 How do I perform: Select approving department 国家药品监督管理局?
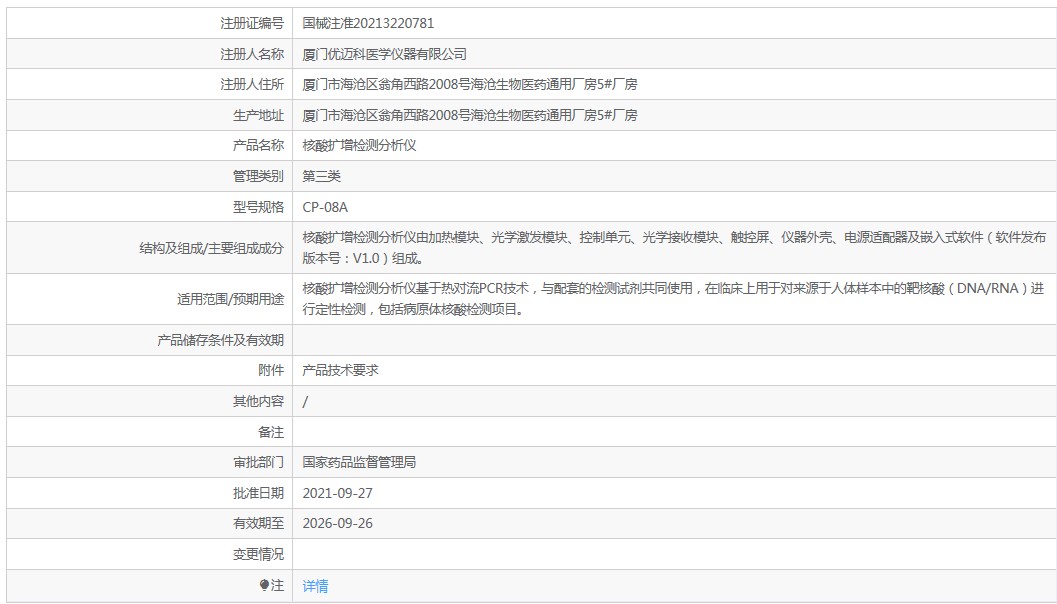coord(359,462)
